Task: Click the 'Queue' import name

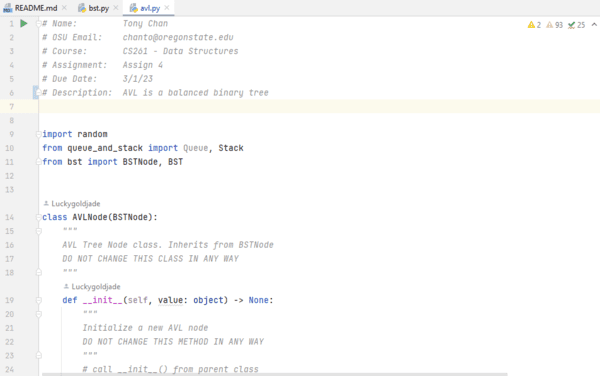Action: pos(196,148)
